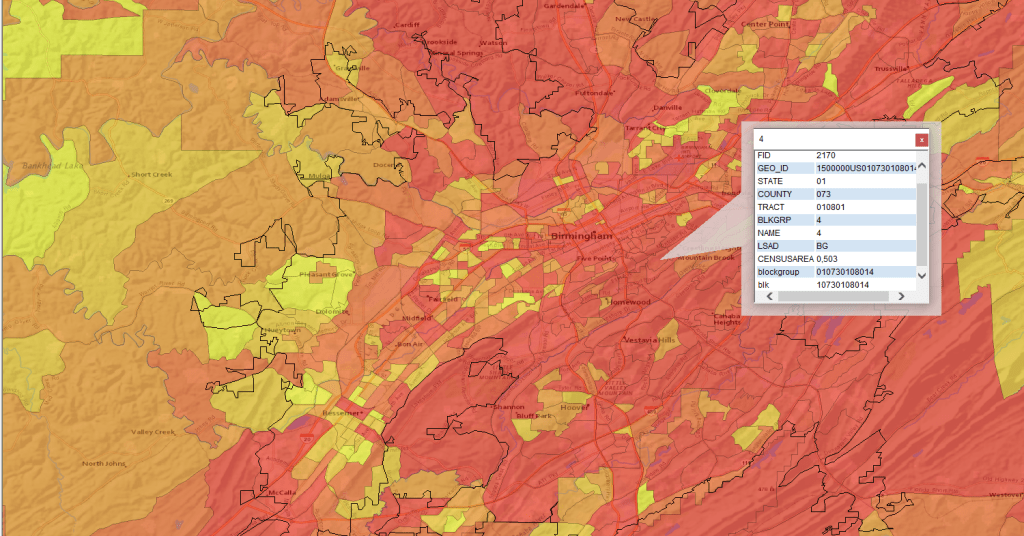The height and width of the screenshot is (536, 1024).
Task: Click the Short Creek label on map
Action: [151, 174]
